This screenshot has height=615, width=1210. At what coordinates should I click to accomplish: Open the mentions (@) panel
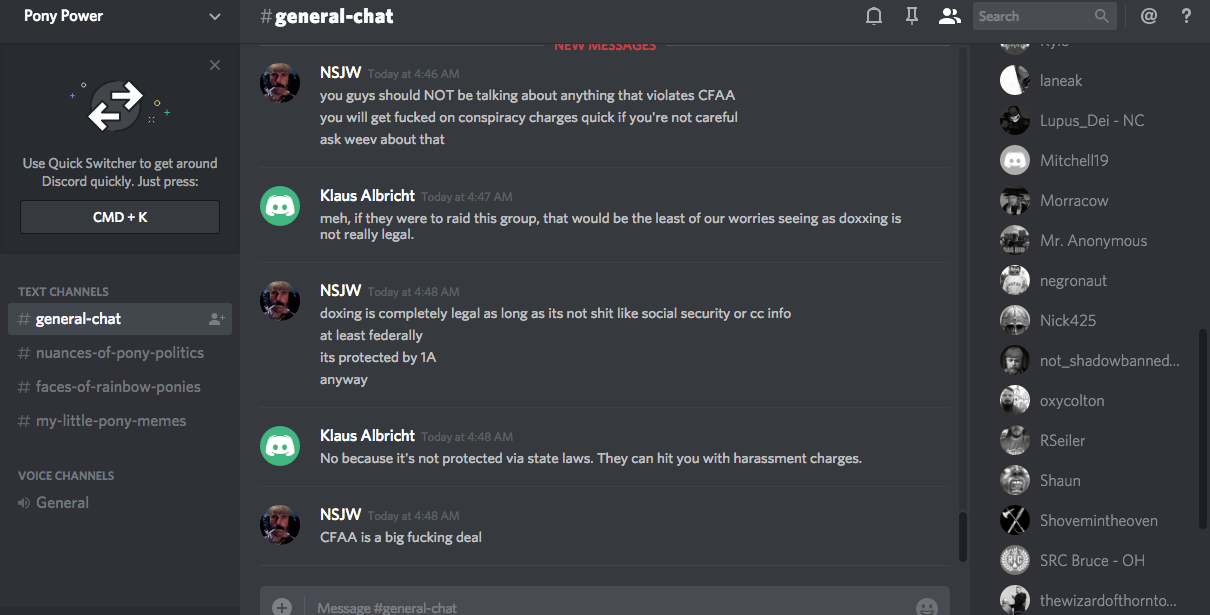point(1149,16)
